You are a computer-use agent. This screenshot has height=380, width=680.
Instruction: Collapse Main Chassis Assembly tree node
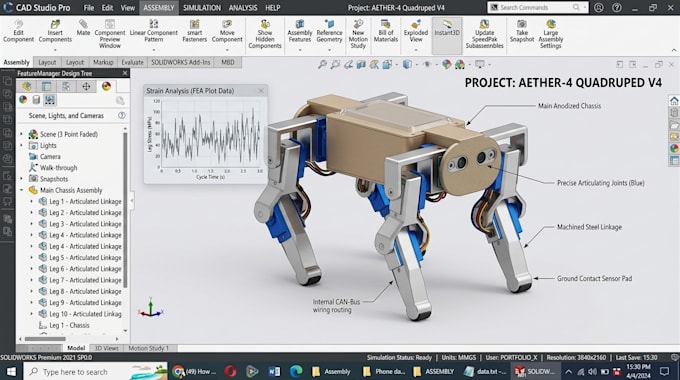click(x=21, y=190)
